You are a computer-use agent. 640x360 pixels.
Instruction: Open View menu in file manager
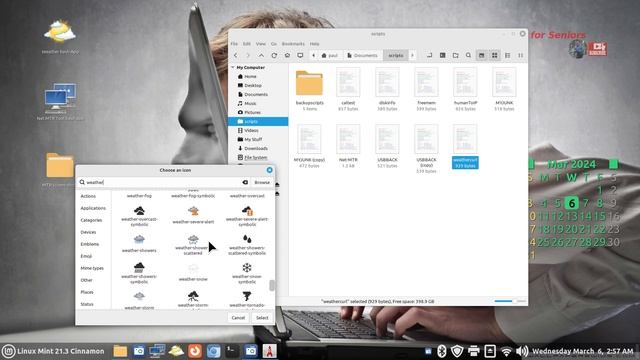pos(261,44)
